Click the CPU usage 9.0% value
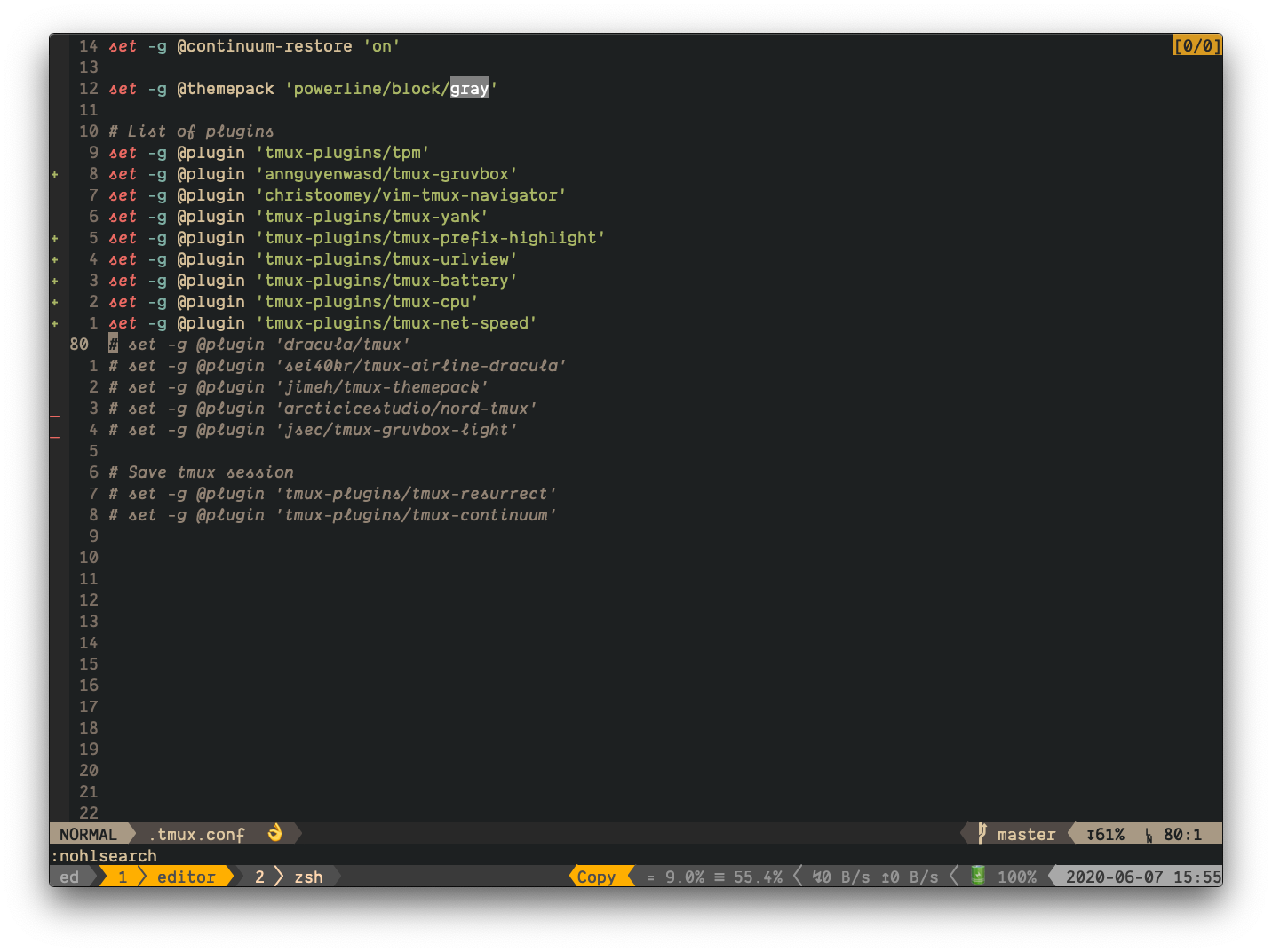This screenshot has width=1272, height=952. click(x=685, y=877)
